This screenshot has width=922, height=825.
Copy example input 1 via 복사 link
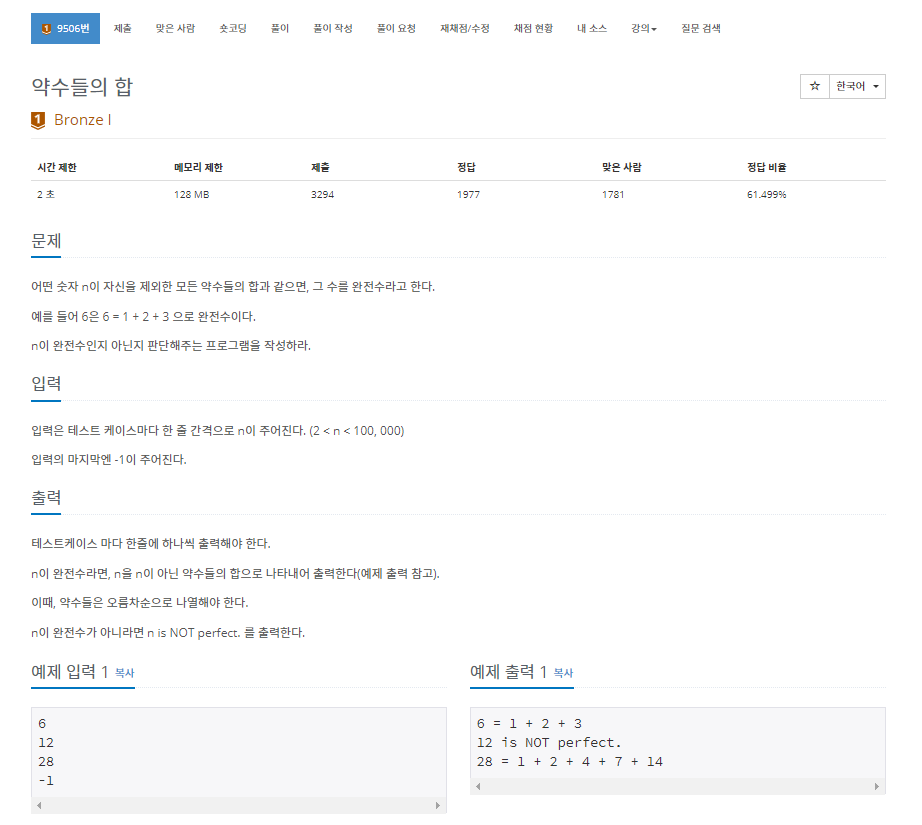coord(124,673)
